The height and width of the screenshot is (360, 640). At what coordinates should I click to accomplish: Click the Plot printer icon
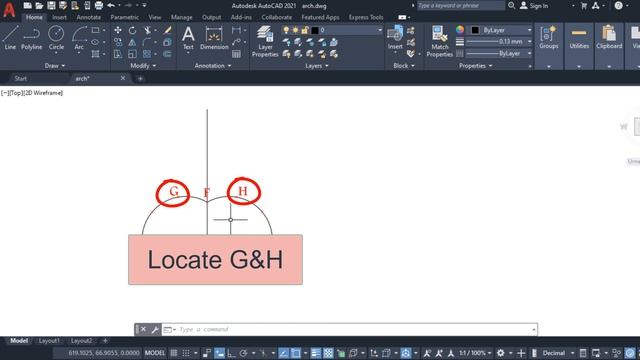point(99,5)
